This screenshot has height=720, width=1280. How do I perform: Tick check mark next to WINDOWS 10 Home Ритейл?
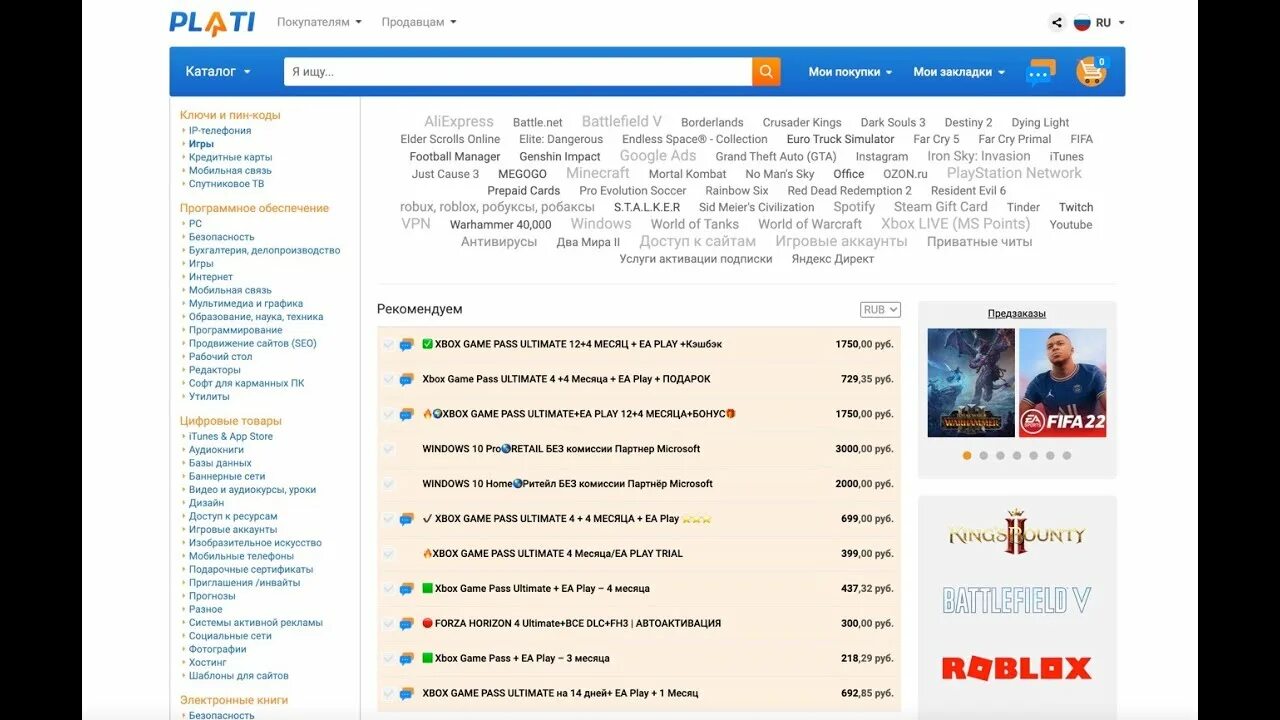coord(388,484)
